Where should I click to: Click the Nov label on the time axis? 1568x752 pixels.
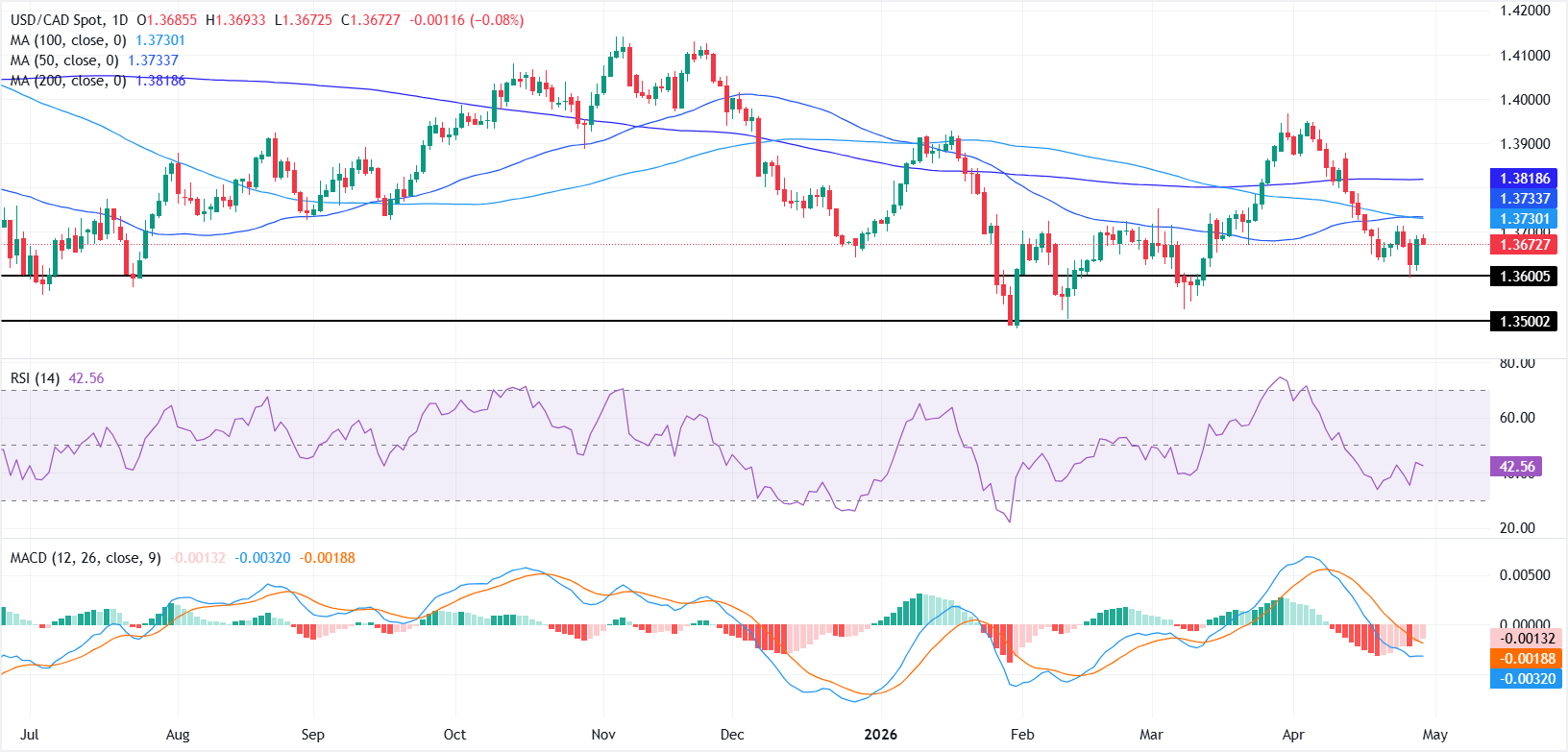(x=603, y=735)
